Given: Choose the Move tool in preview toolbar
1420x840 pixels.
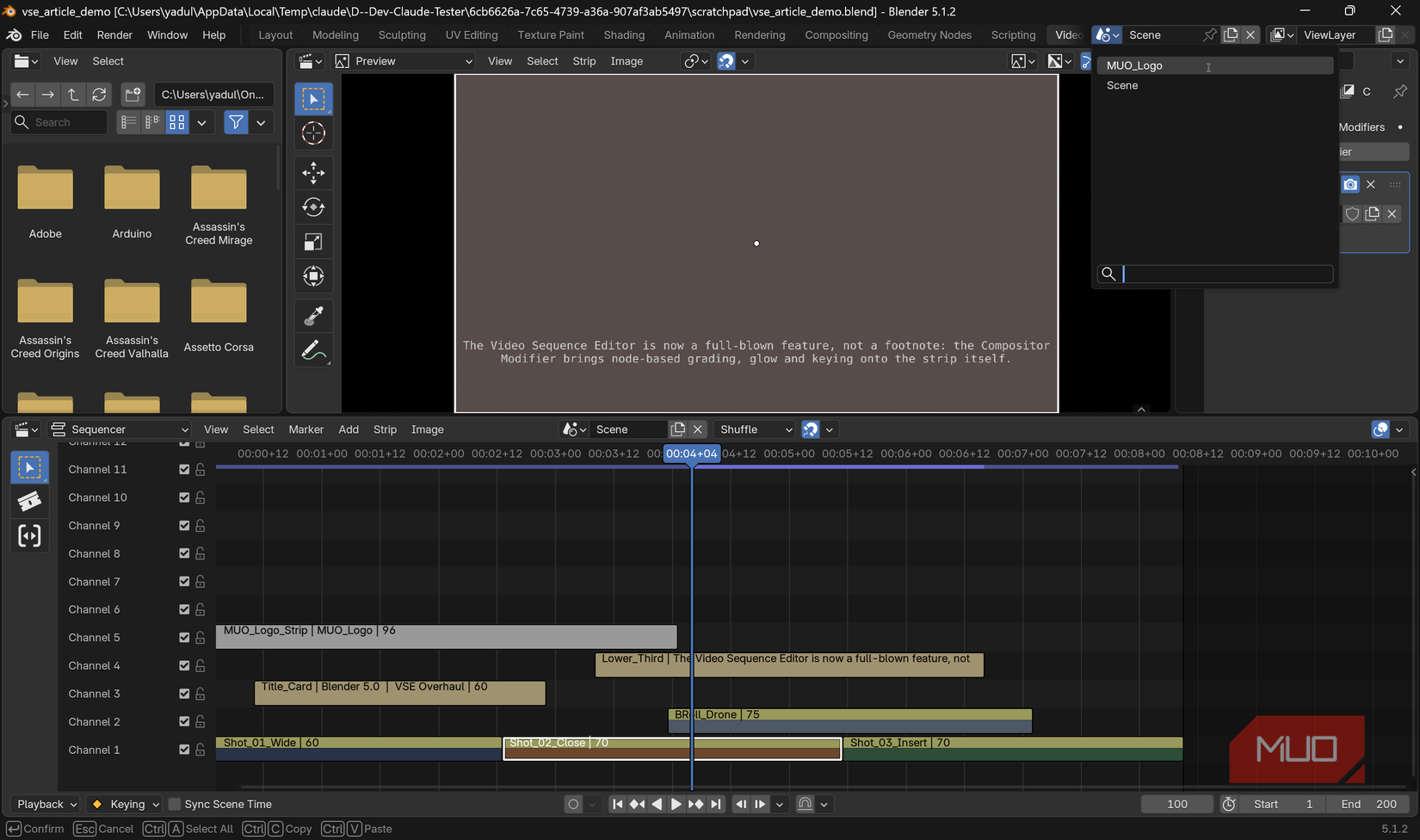Looking at the screenshot, I should (313, 173).
